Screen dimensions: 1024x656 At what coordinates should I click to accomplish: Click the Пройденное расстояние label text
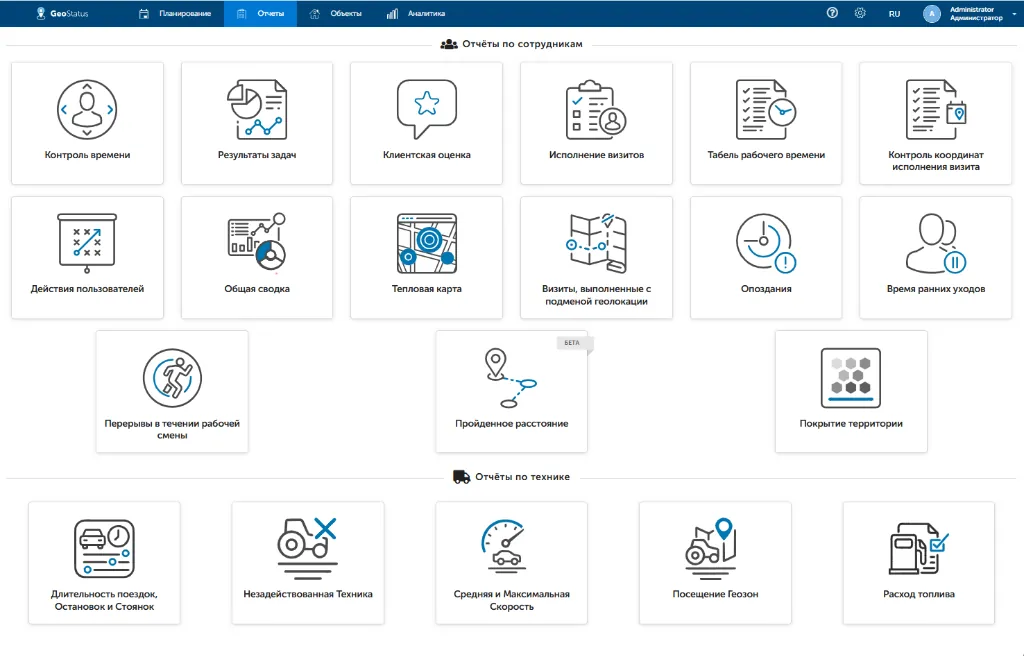coord(511,423)
